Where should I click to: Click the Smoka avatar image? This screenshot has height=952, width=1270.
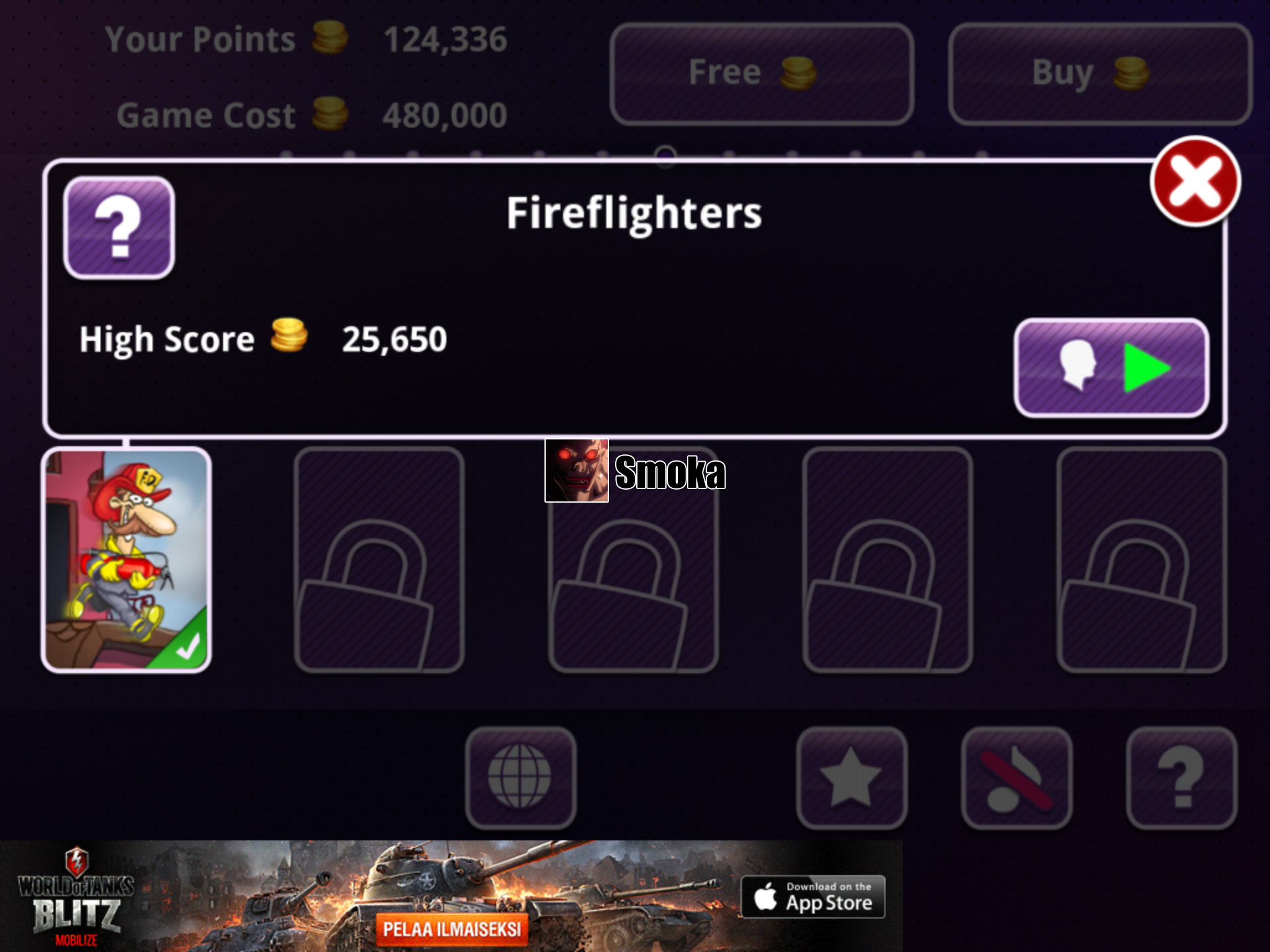click(x=577, y=470)
